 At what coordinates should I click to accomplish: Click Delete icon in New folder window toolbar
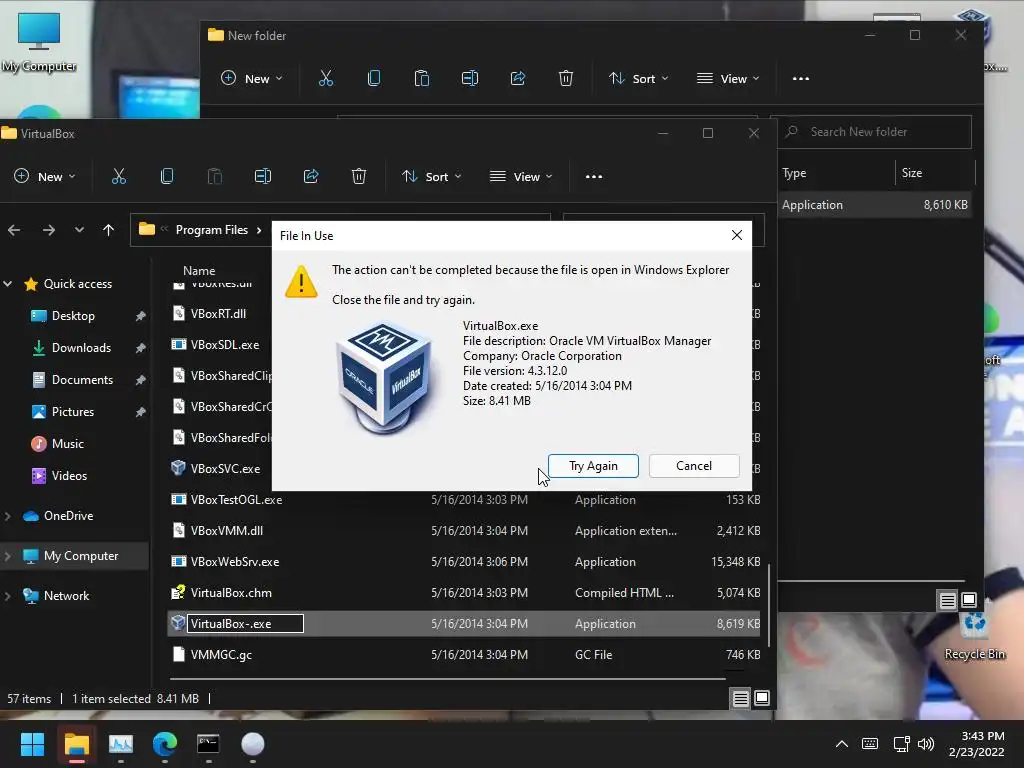coord(566,78)
